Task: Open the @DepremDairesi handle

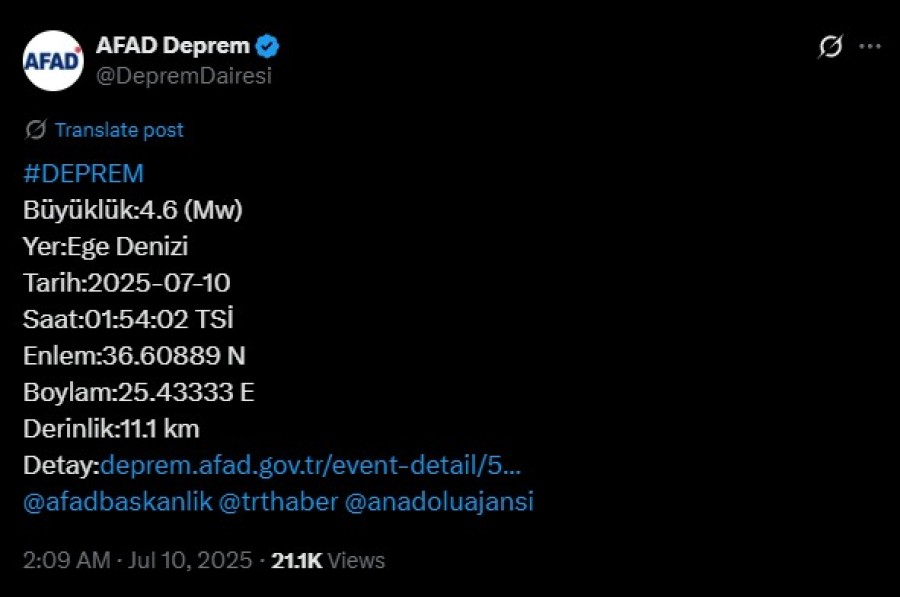Action: pos(184,76)
